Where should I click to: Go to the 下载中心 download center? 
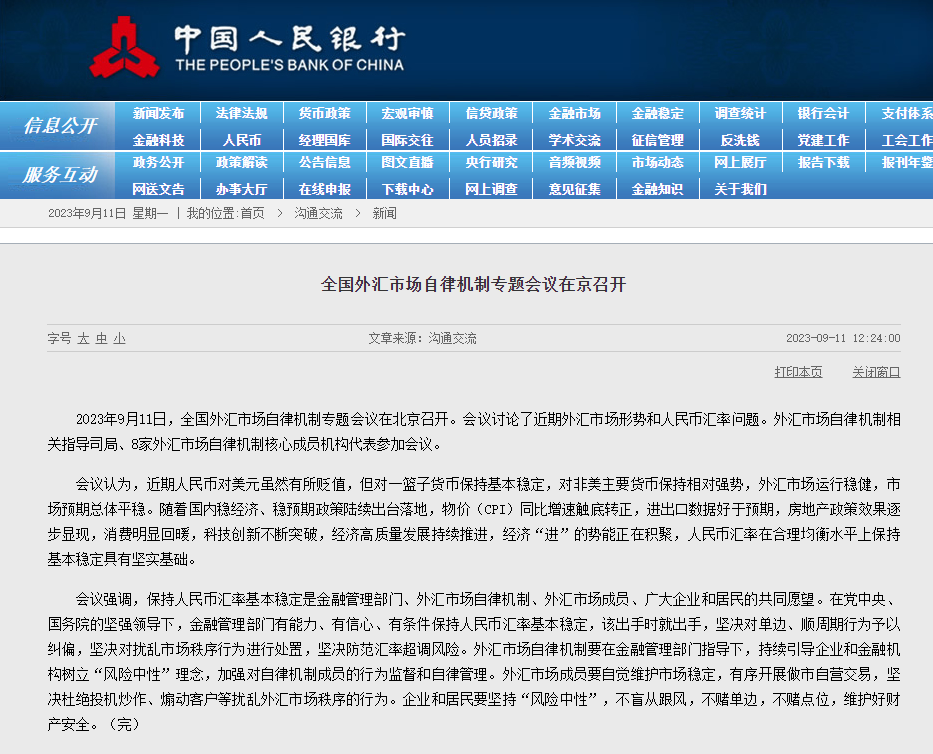point(407,188)
